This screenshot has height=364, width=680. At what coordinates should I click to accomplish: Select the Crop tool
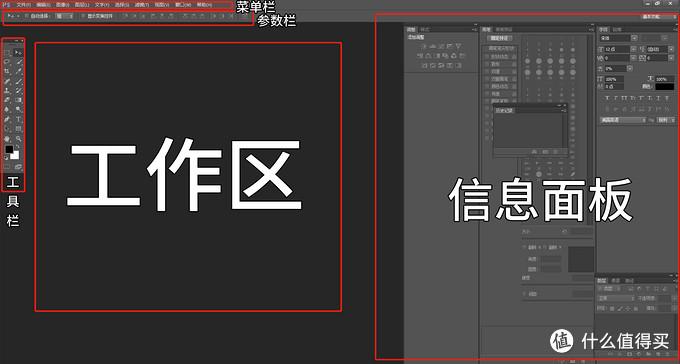[x=7, y=71]
